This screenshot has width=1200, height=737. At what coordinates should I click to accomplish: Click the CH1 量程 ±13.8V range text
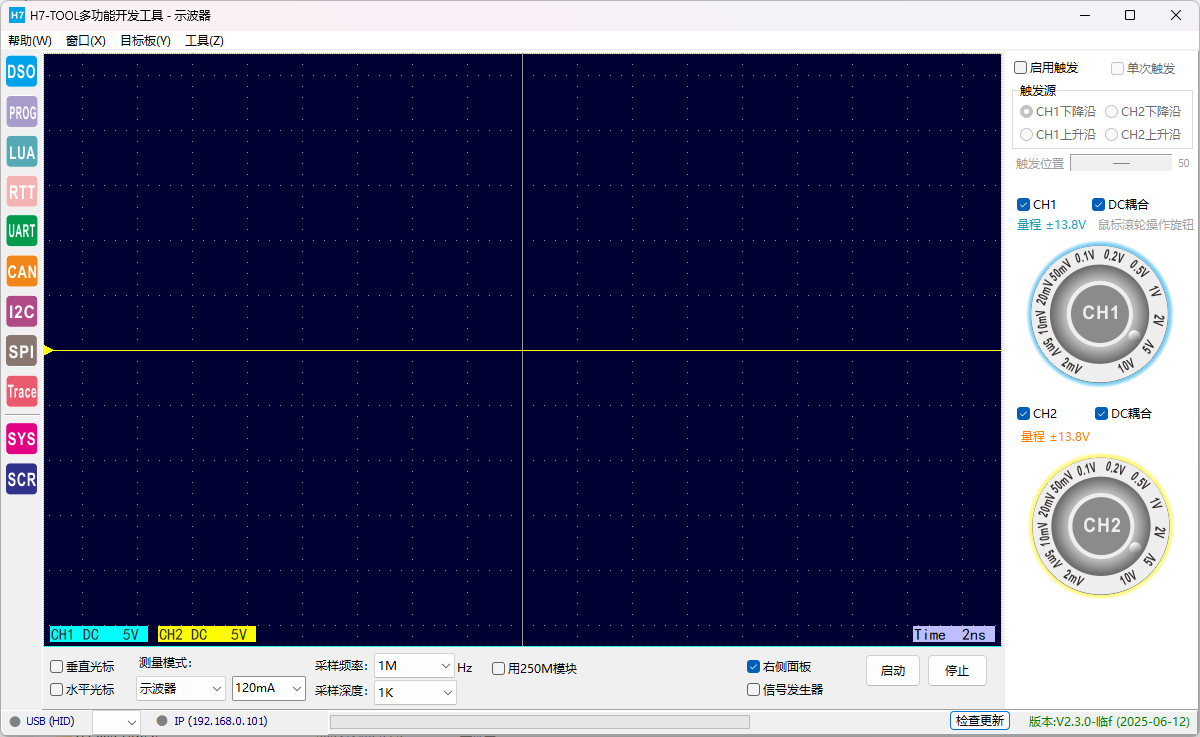coord(1051,225)
